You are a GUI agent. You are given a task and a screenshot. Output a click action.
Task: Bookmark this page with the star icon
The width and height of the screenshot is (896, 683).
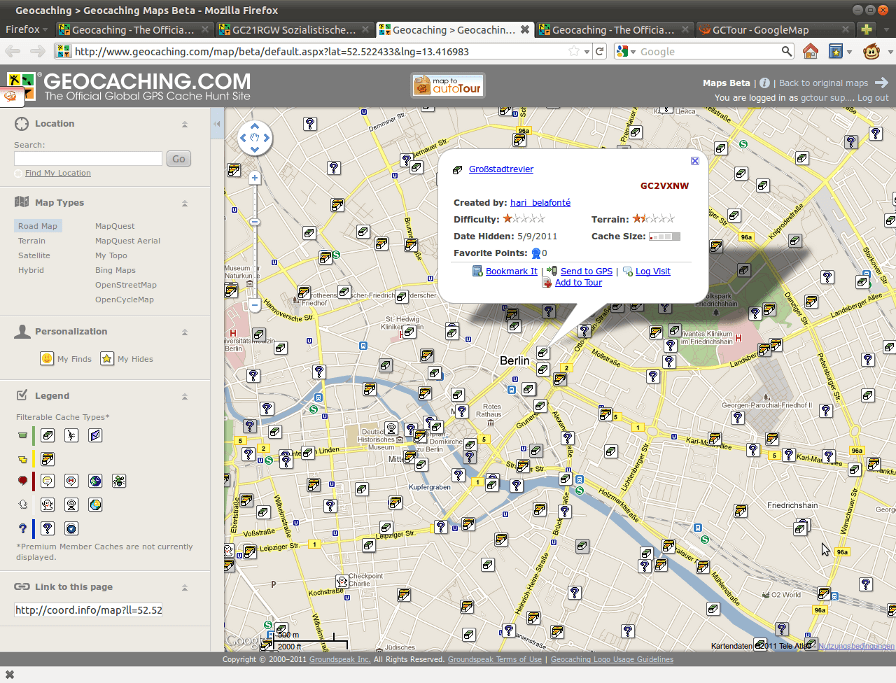[574, 51]
